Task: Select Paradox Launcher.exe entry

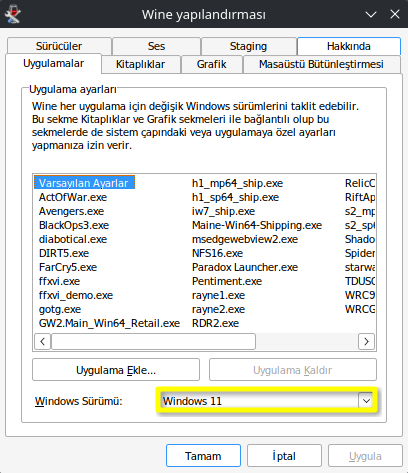Action: tap(245, 267)
